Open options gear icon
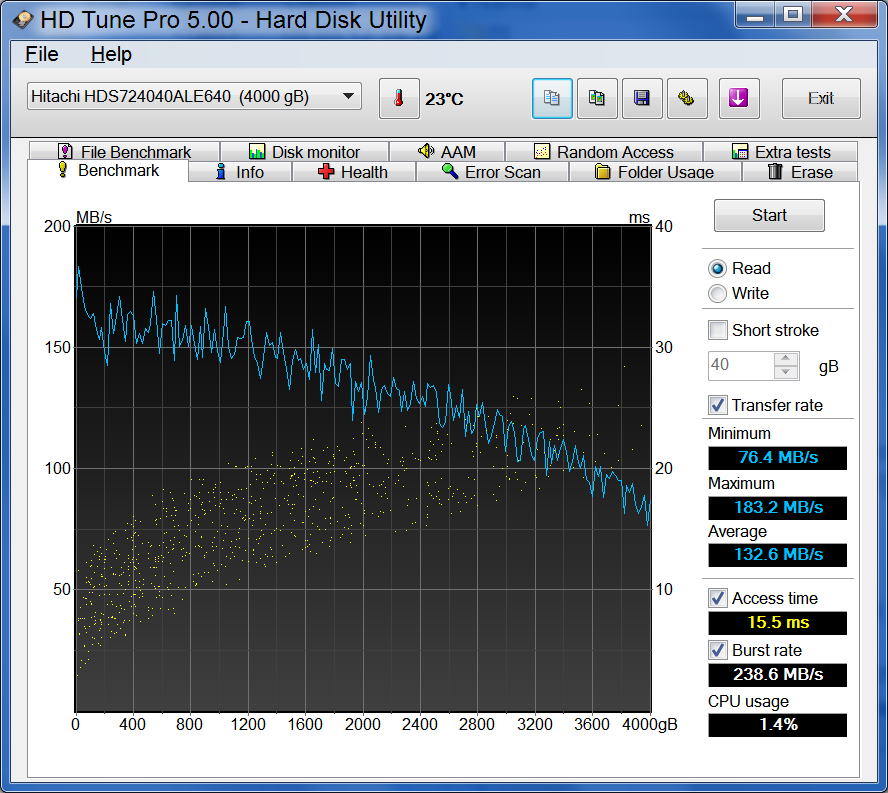Image resolution: width=888 pixels, height=793 pixels. 687,99
